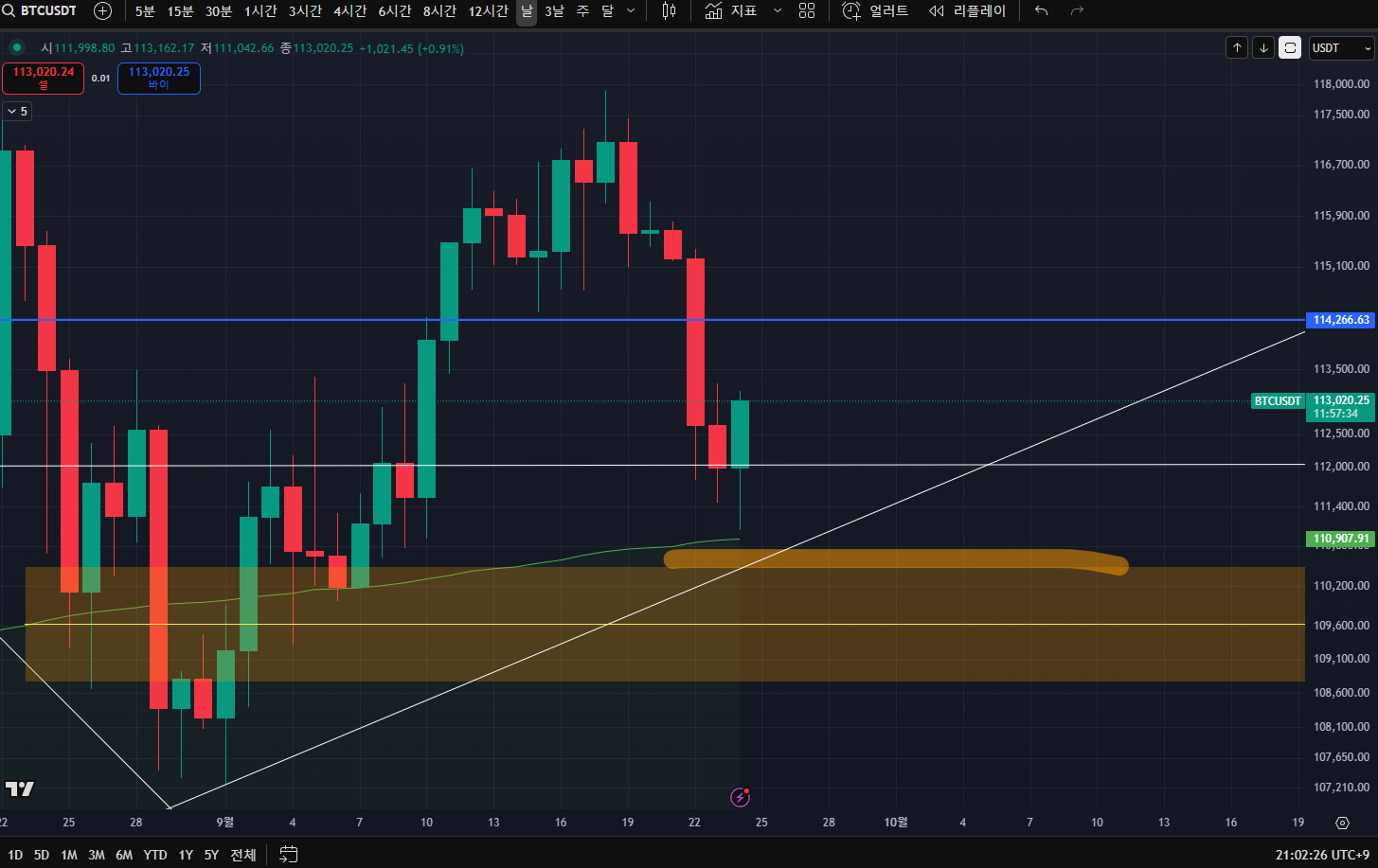
Task: Create an alert with 얼러트
Action: coord(875,11)
